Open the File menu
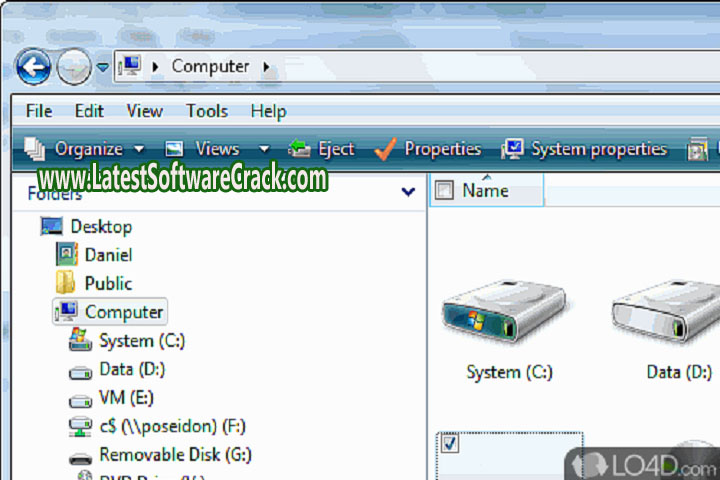 click(39, 111)
